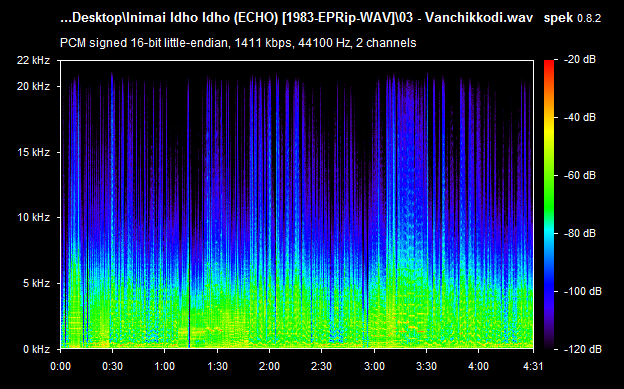Screen dimensions: 624x389
Task: Click the 20 kHz frequency label
Action: [x=33, y=86]
